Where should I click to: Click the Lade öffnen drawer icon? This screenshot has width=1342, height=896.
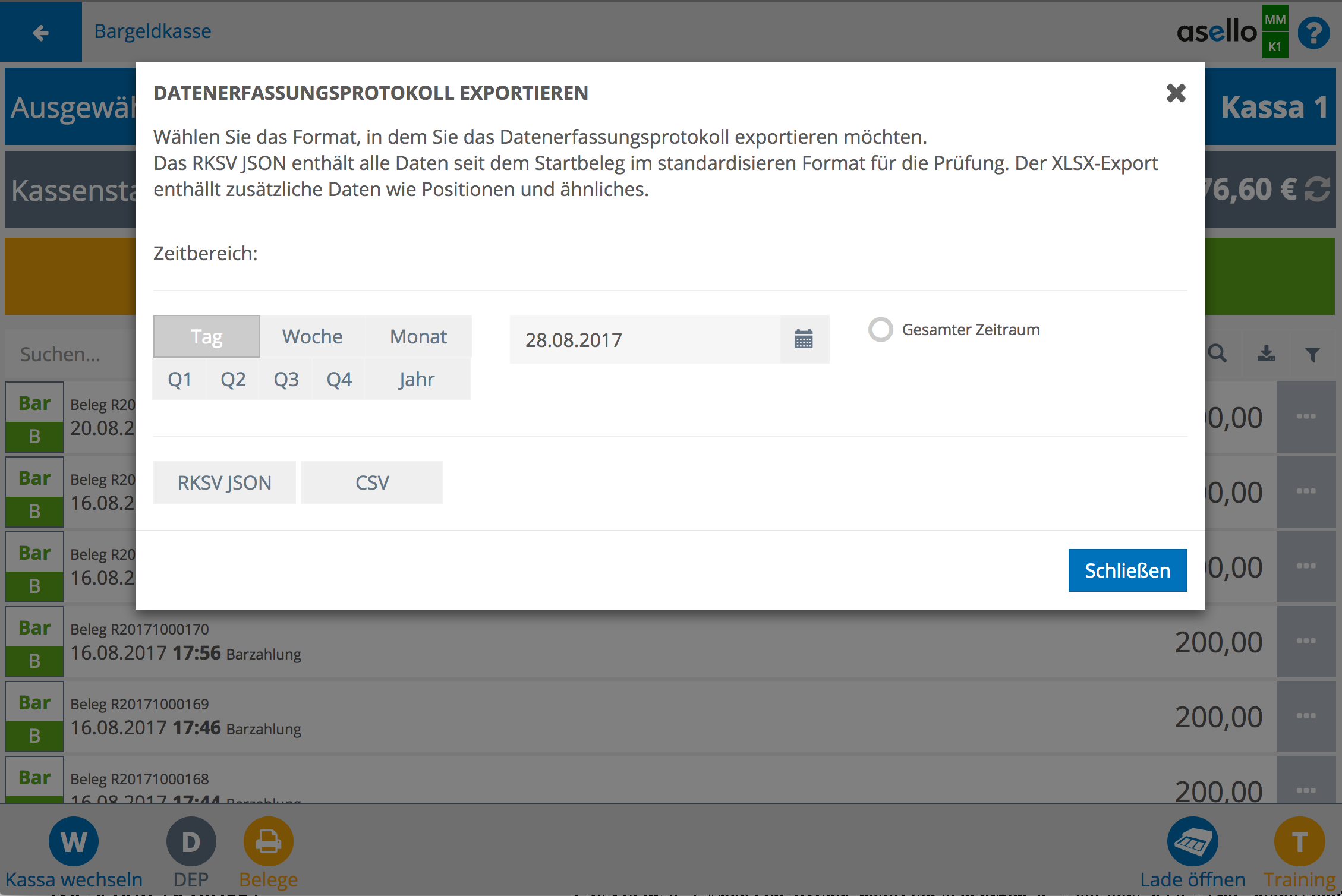tap(1192, 841)
